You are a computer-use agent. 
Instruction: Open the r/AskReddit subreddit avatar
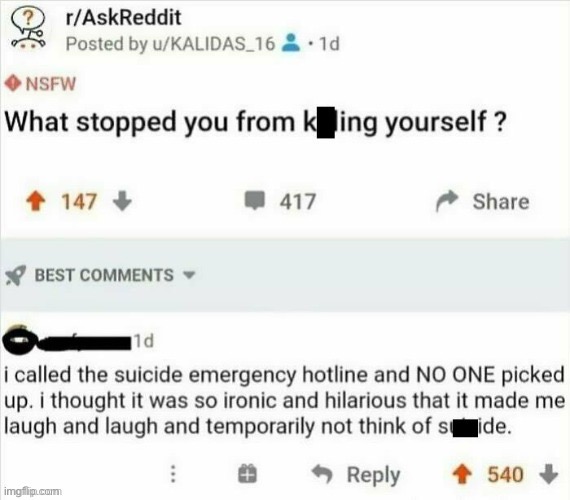[28, 30]
